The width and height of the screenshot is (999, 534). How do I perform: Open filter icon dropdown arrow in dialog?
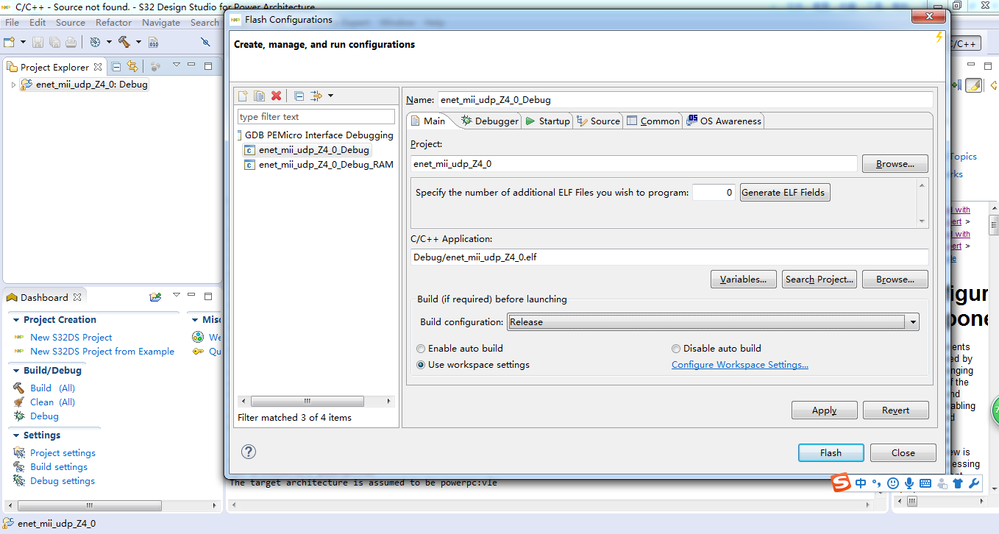(x=330, y=96)
